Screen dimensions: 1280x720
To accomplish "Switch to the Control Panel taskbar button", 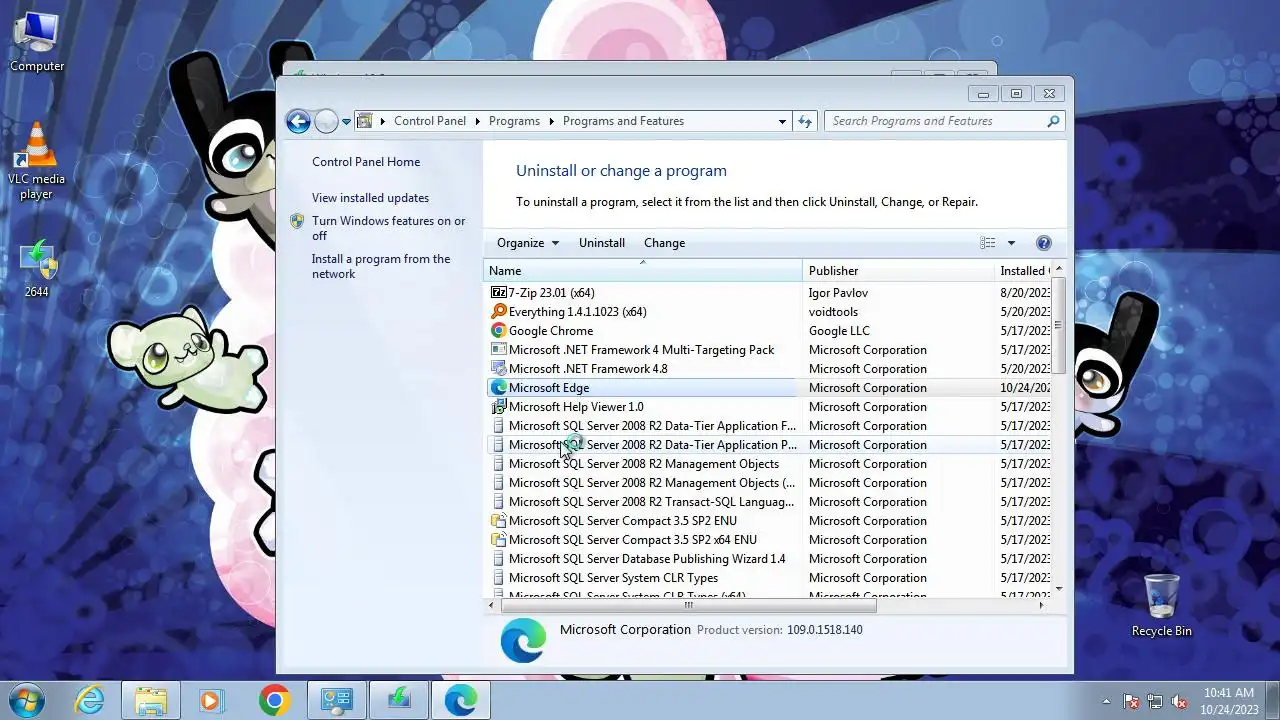I will coord(337,700).
